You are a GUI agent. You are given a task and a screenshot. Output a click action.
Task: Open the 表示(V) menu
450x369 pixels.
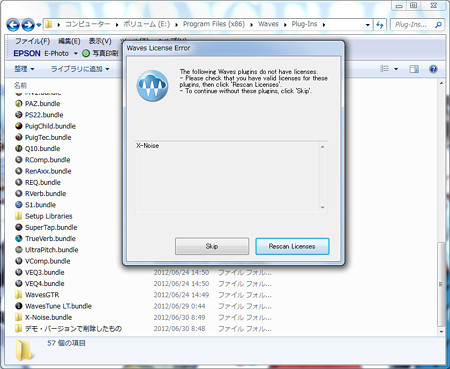[100, 41]
